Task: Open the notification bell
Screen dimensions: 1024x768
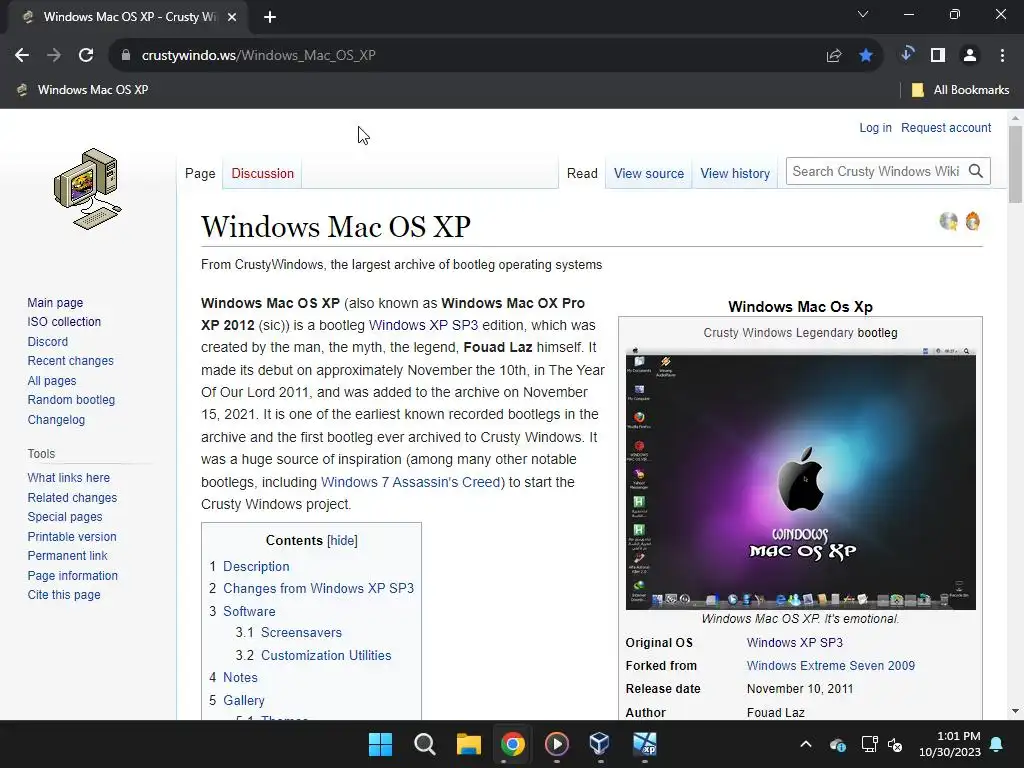Action: (997, 744)
